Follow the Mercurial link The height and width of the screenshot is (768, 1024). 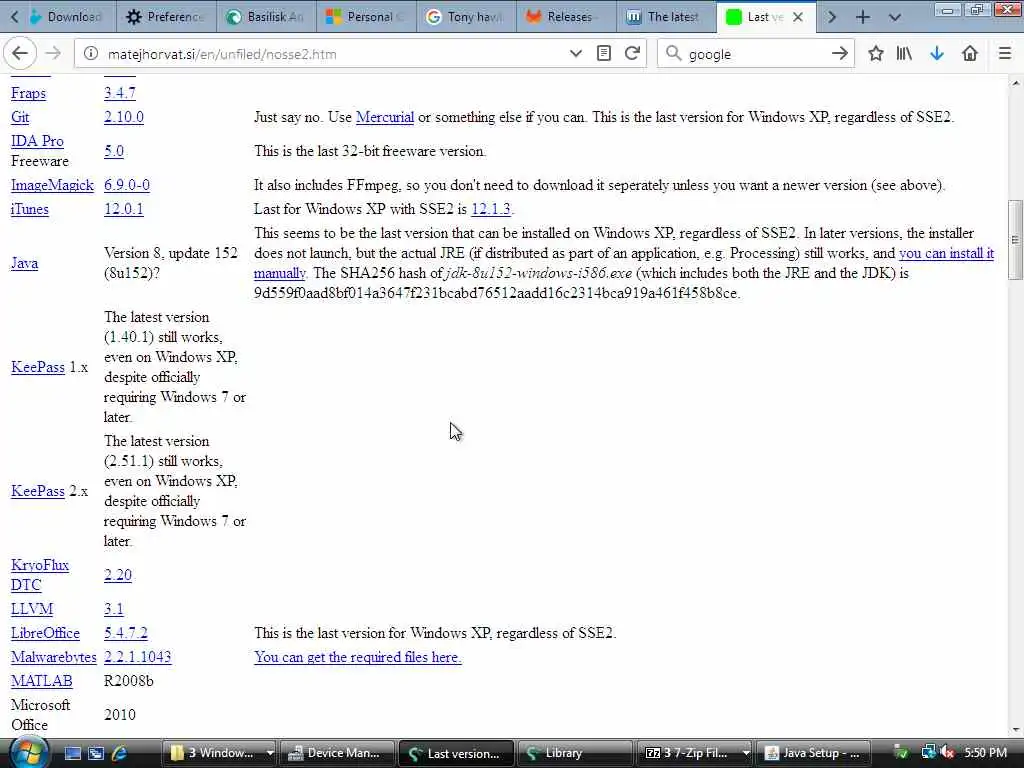(385, 117)
